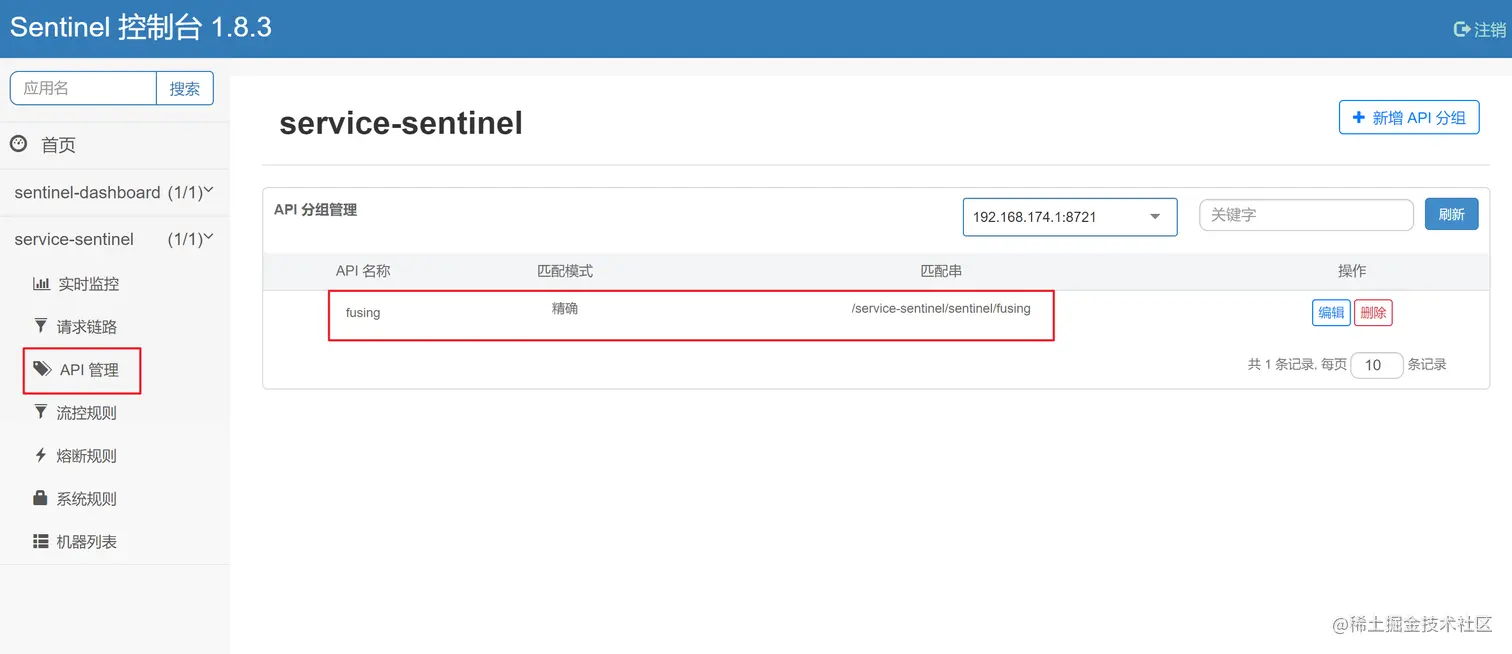
Task: Click the Sentinel 控制台 1.8.3 title
Action: (141, 27)
